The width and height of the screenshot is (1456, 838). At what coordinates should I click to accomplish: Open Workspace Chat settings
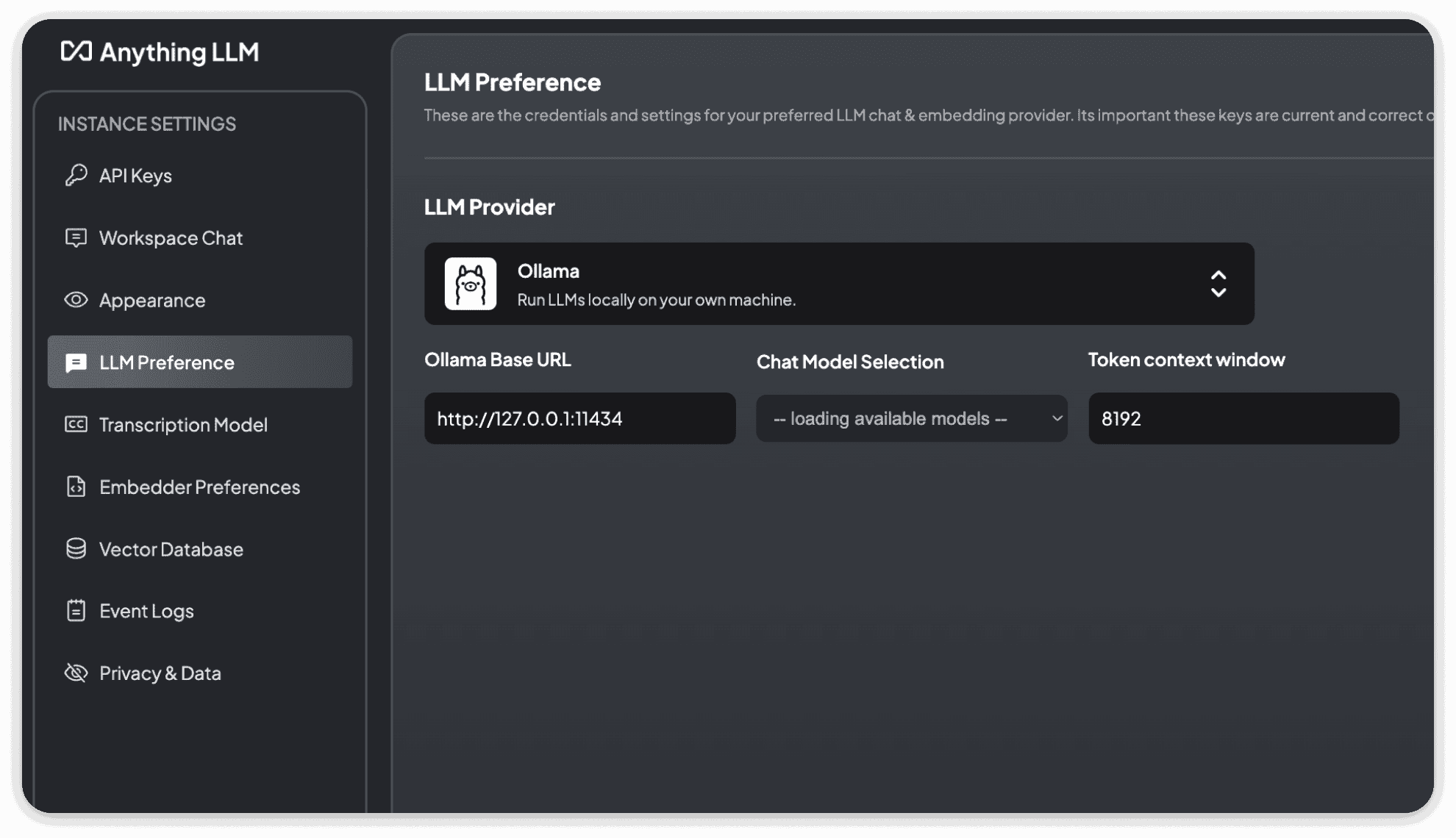tap(170, 238)
